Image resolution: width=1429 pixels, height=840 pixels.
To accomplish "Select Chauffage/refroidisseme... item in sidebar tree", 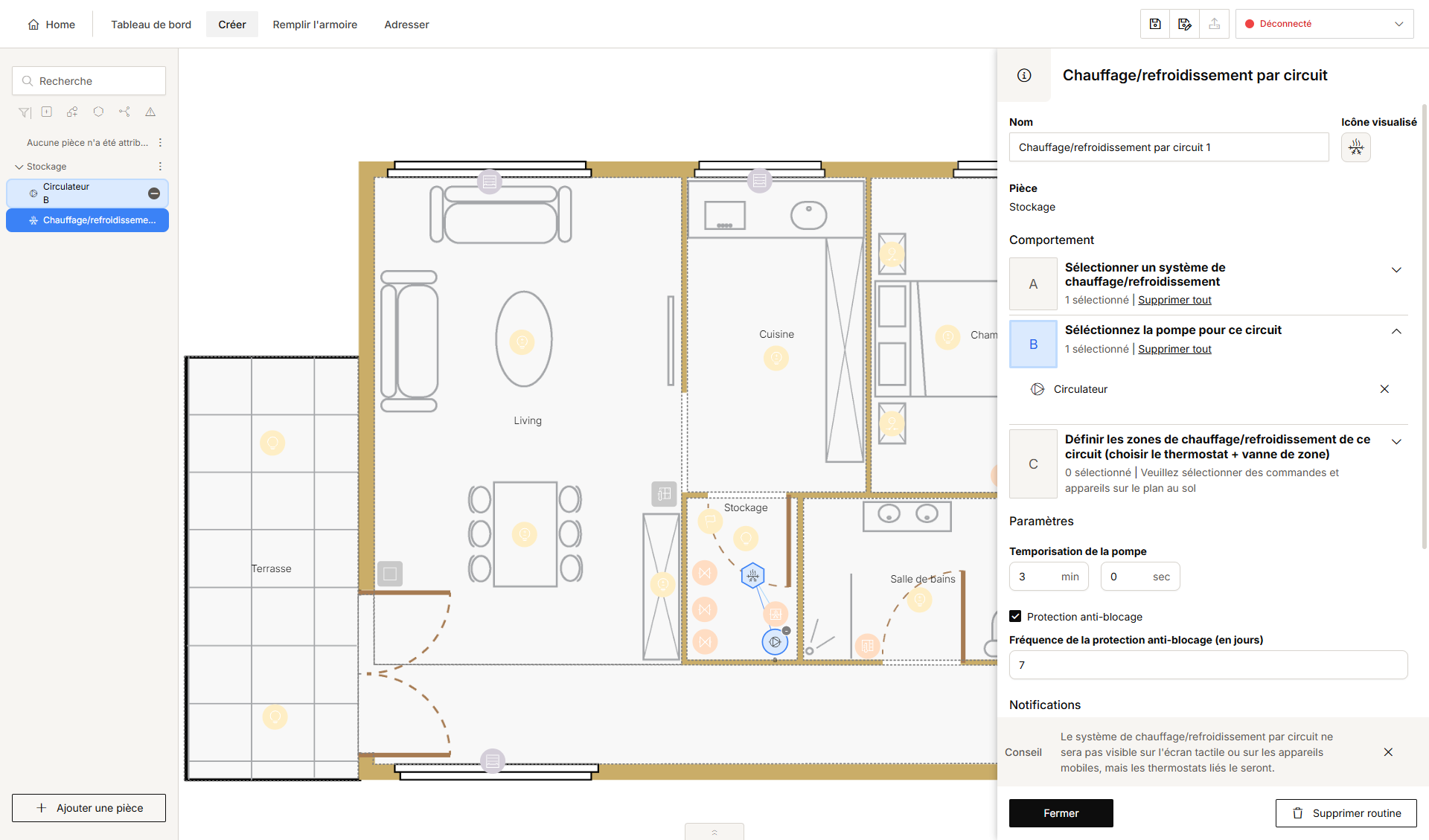I will point(87,220).
